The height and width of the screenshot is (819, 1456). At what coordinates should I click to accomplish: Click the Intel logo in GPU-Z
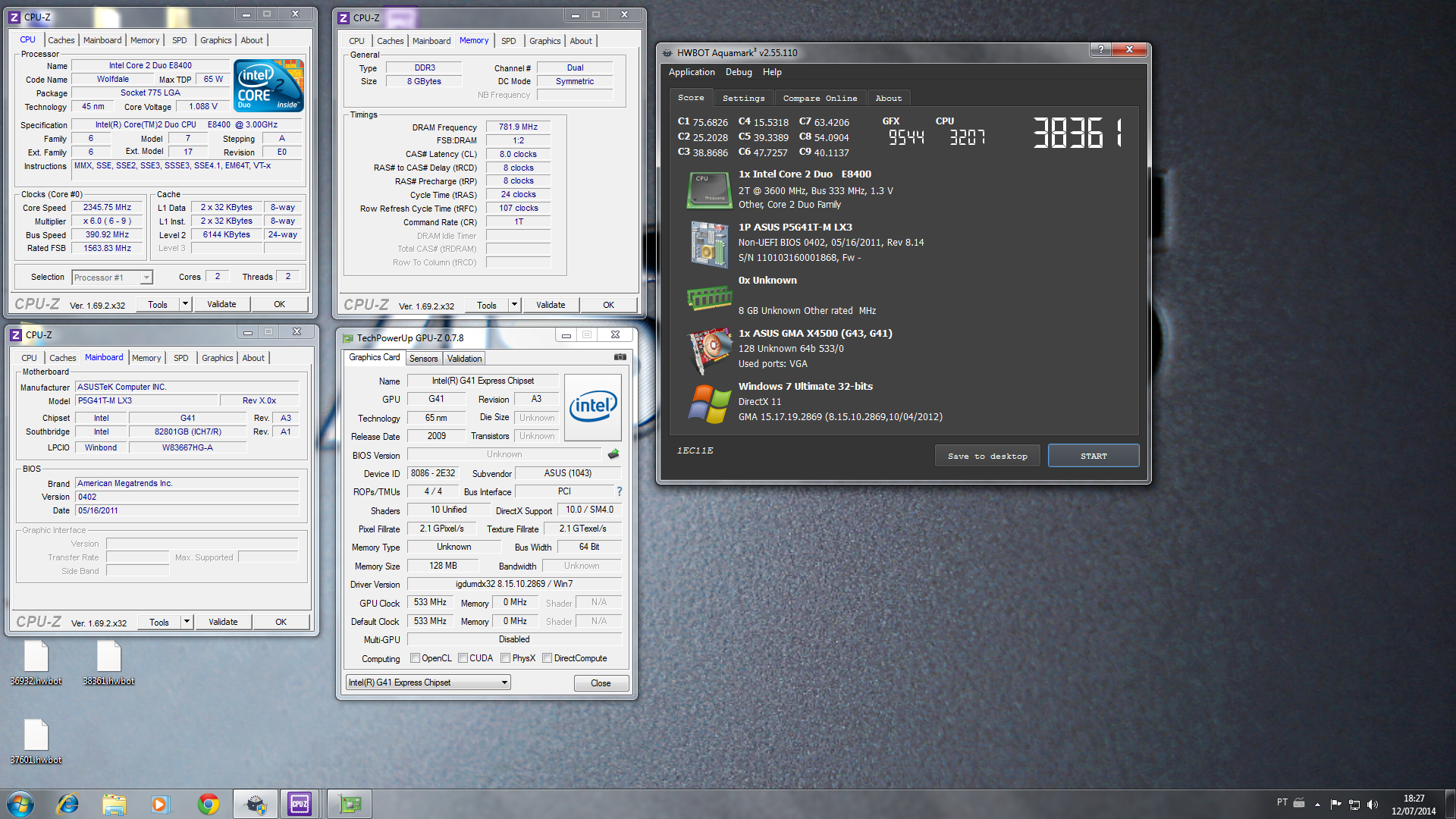pyautogui.click(x=593, y=407)
